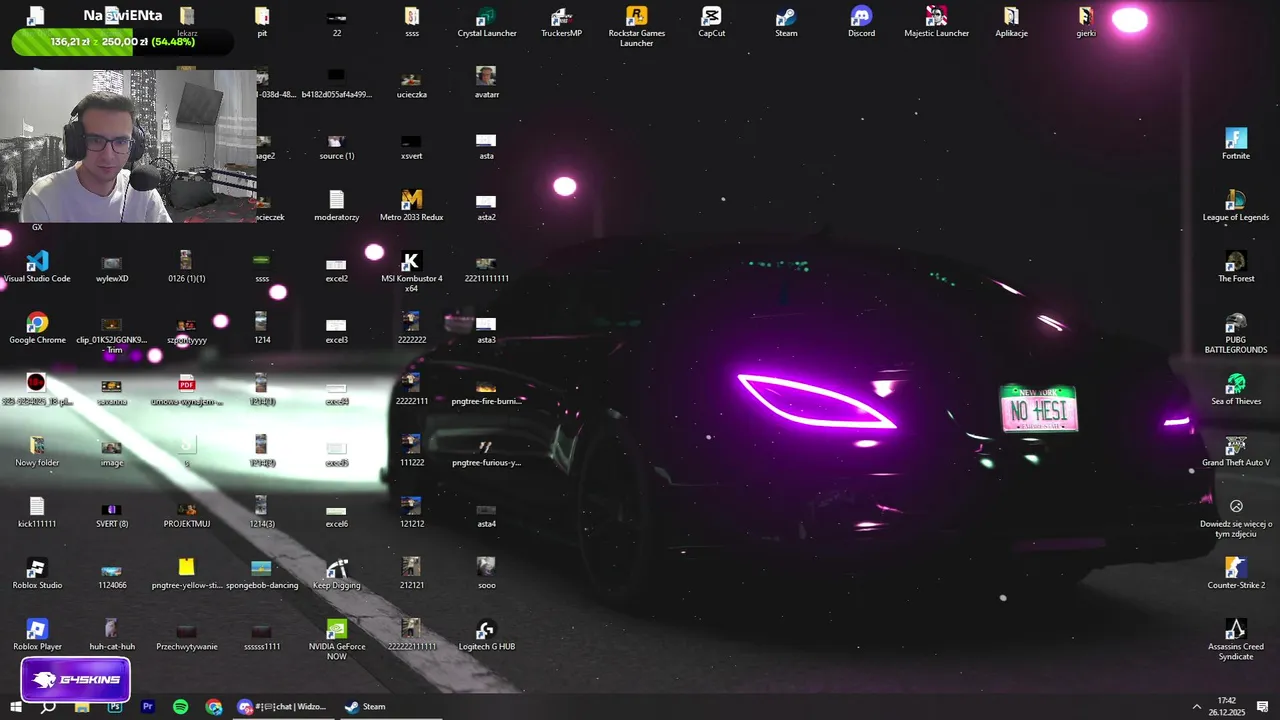Select the sooo file icon
1280x720 pixels.
click(x=486, y=574)
